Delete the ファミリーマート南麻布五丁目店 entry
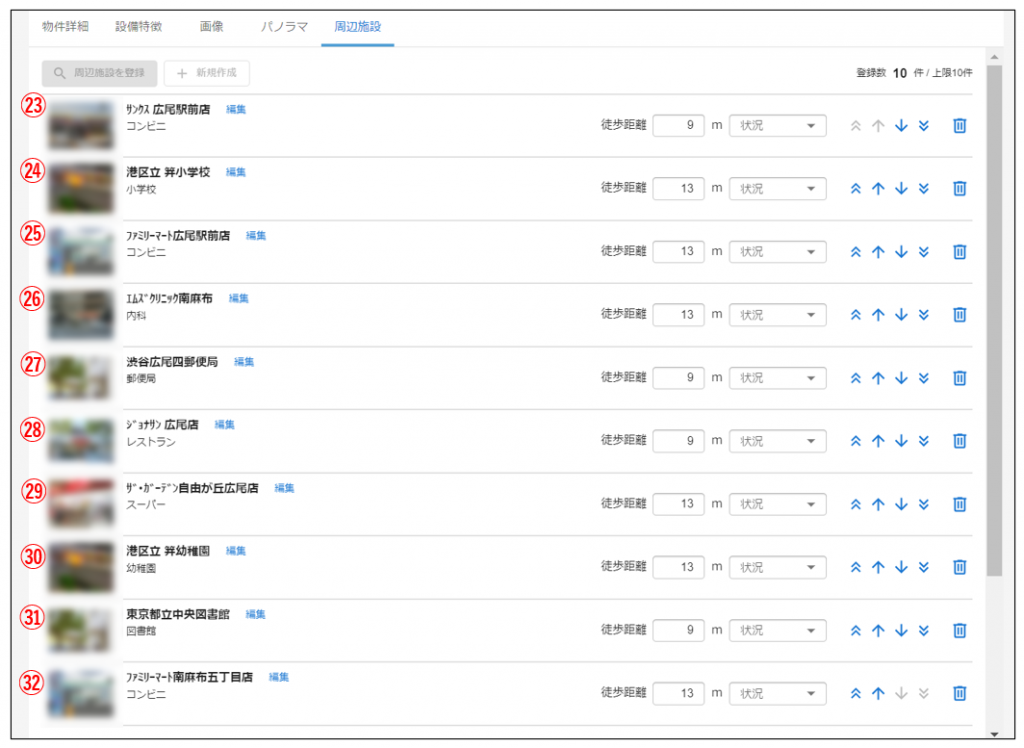This screenshot has height=748, width=1024. (959, 693)
